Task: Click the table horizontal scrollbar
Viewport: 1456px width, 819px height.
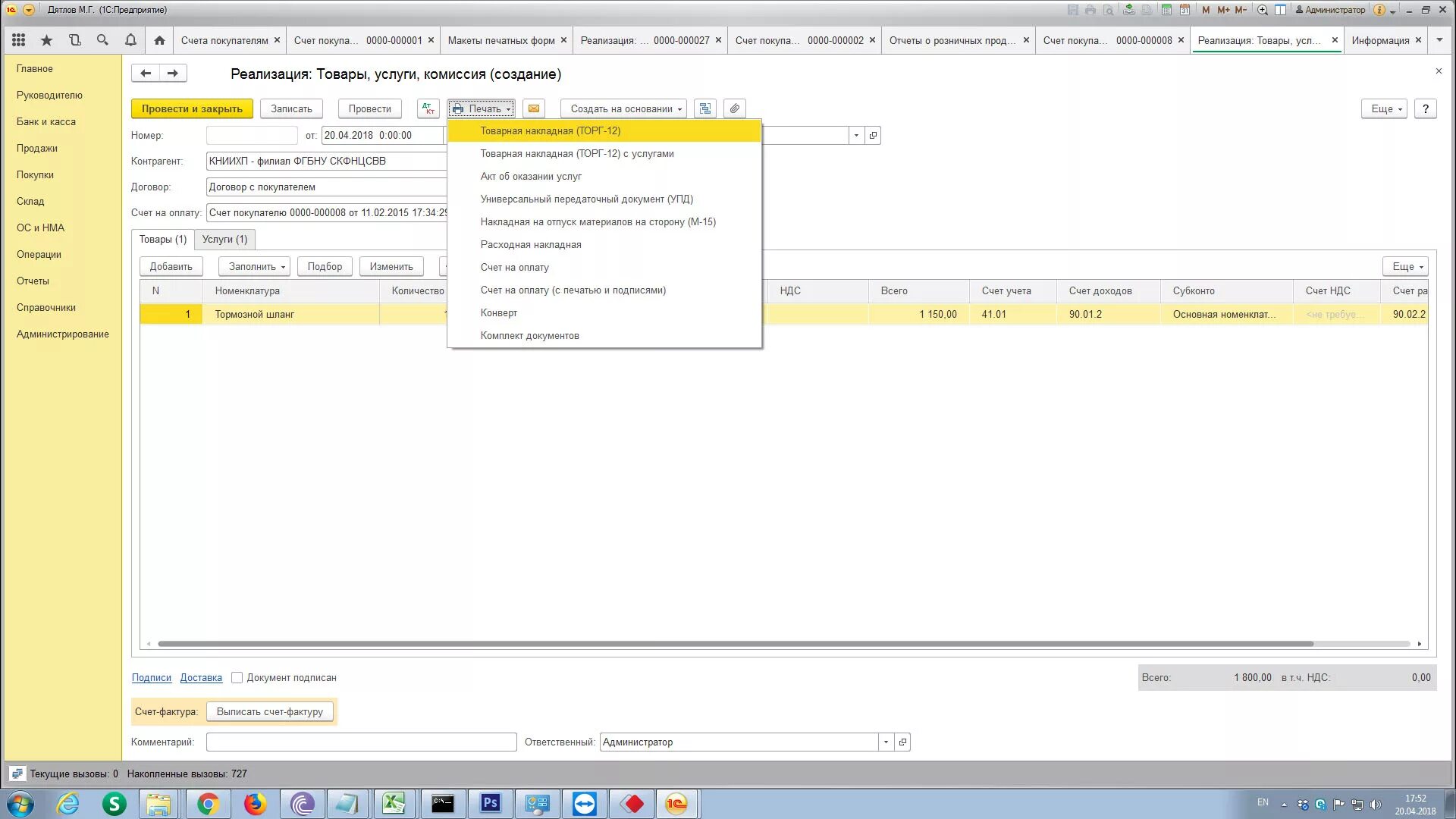Action: tap(734, 644)
